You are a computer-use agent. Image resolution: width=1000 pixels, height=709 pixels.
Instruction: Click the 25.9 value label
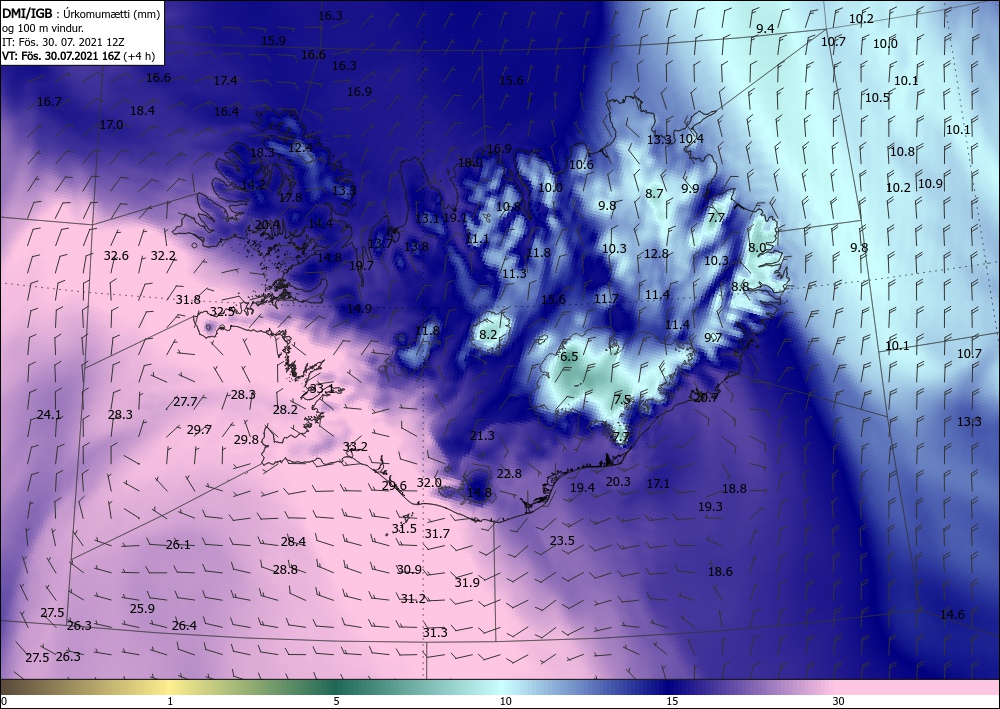[x=142, y=608]
